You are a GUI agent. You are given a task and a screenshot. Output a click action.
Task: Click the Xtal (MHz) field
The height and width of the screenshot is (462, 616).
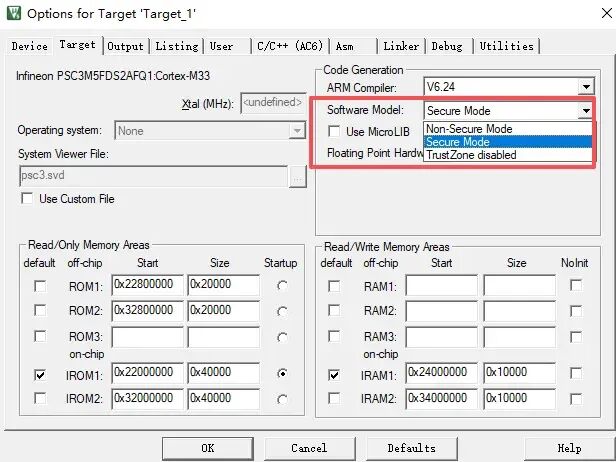point(273,103)
